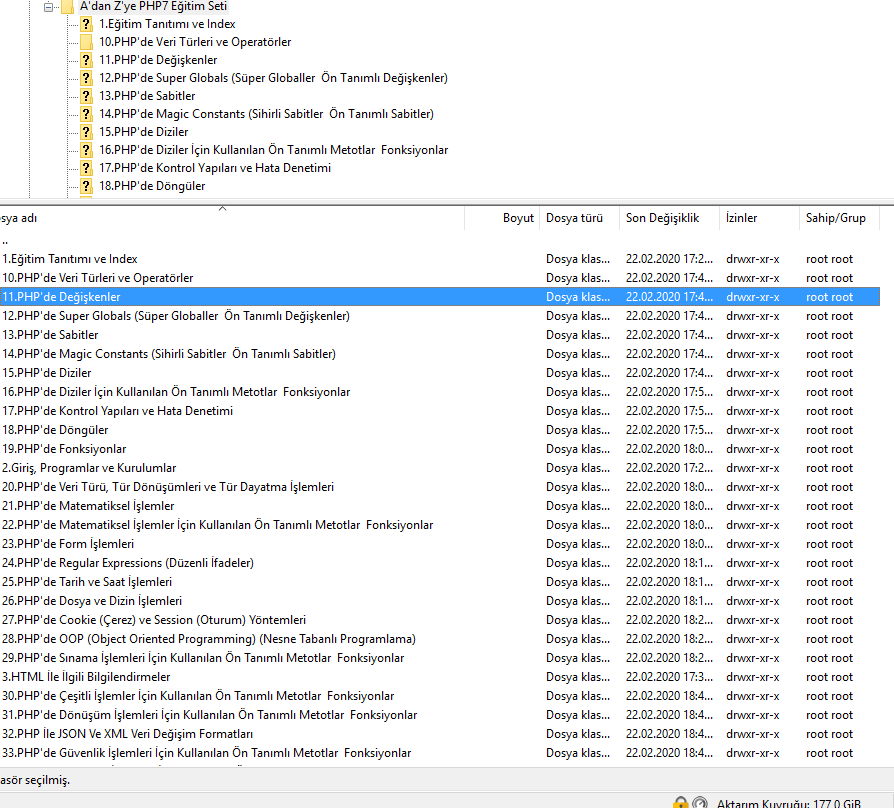
Task: Select 33.PHP'de Güvenlik İşlemleri row
Action: point(440,753)
